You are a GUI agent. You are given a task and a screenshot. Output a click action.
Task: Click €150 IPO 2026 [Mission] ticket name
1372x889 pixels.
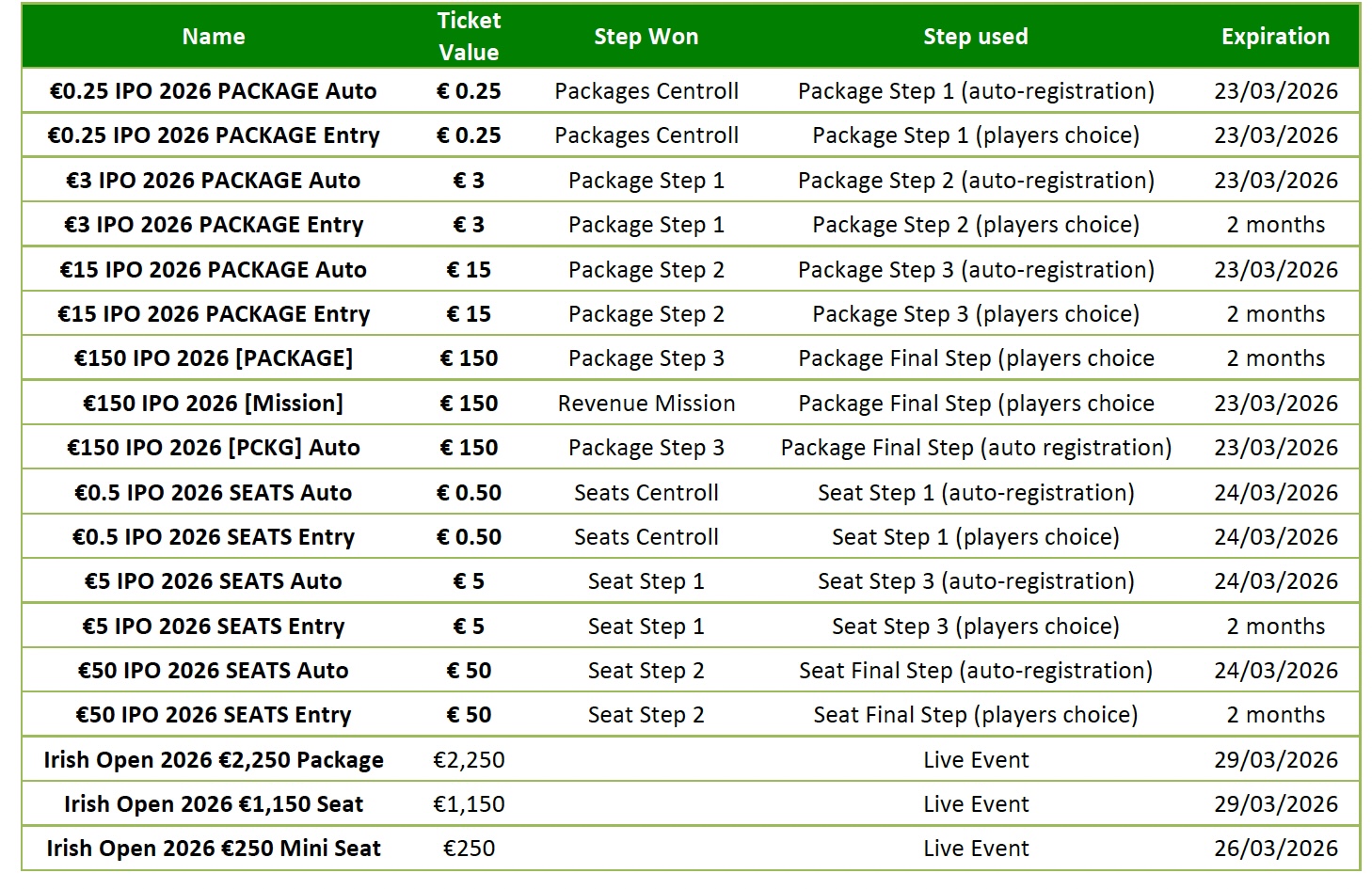[214, 404]
